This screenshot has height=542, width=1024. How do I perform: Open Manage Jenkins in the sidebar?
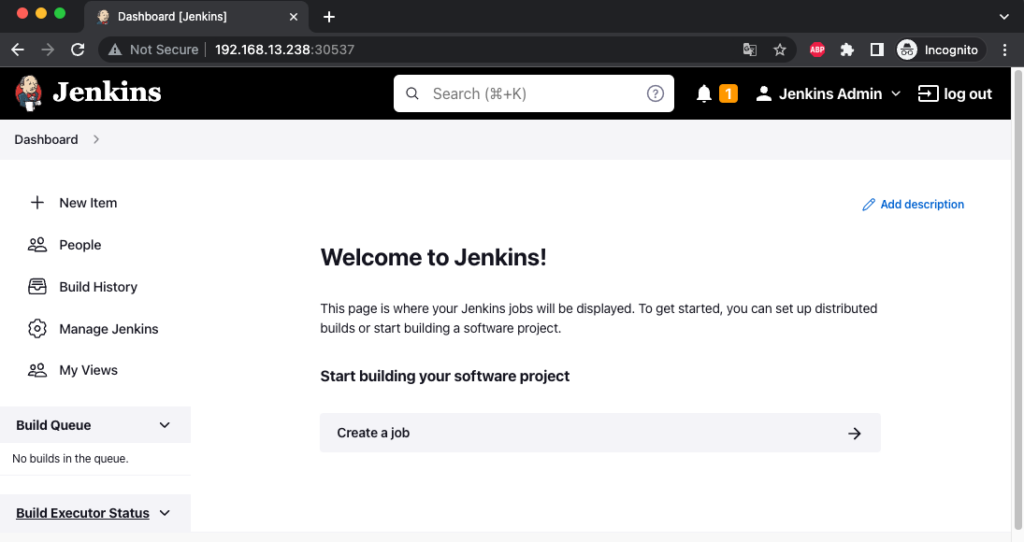point(108,328)
